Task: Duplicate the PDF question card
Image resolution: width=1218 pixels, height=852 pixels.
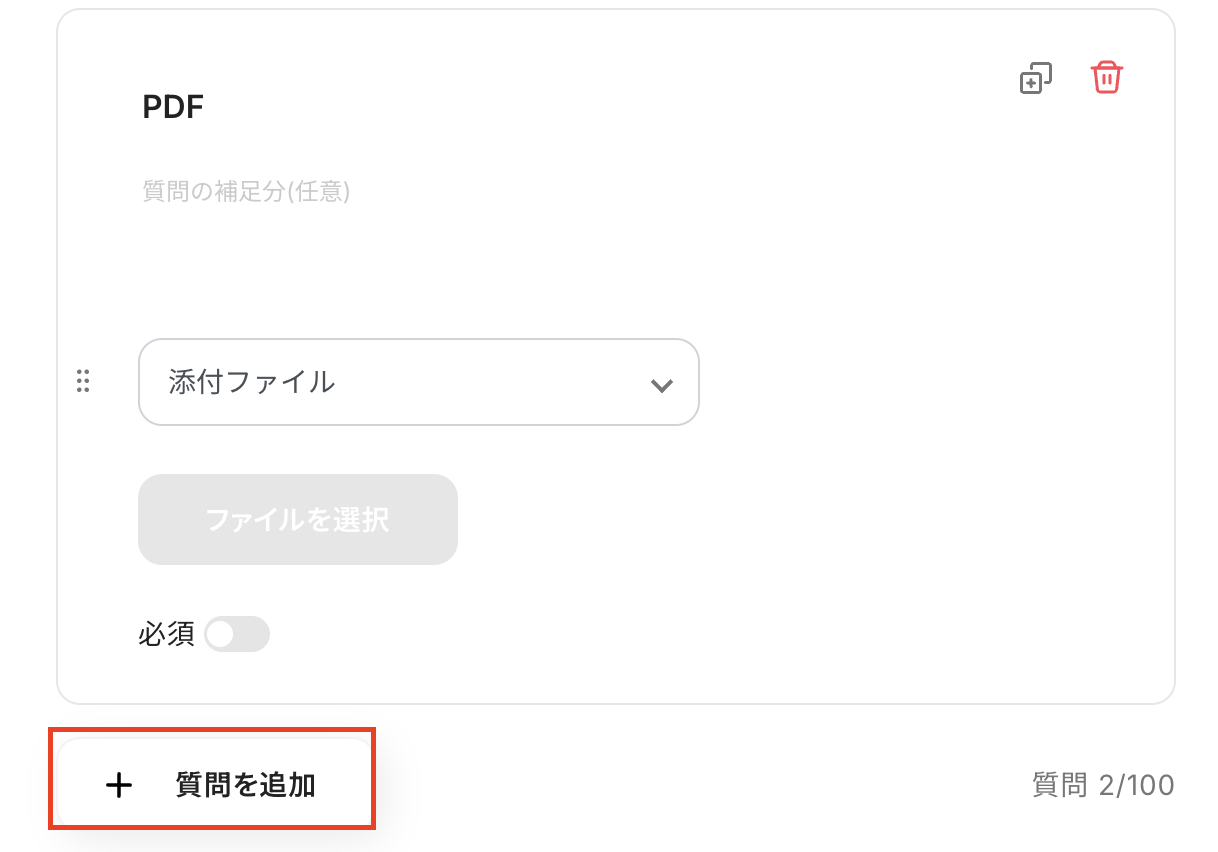Action: click(x=1035, y=78)
